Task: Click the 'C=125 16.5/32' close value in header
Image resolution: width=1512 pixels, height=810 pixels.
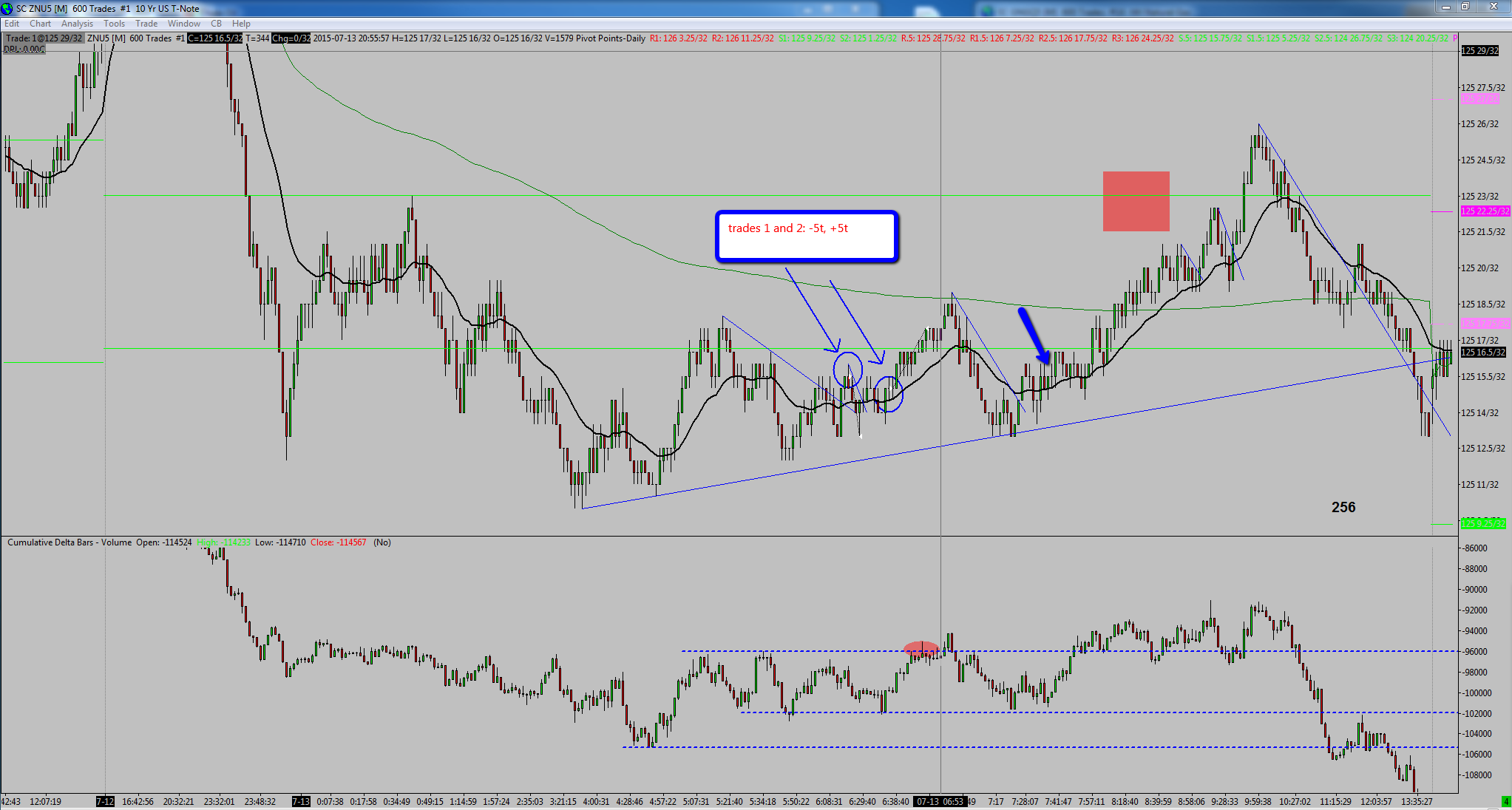Action: point(215,38)
